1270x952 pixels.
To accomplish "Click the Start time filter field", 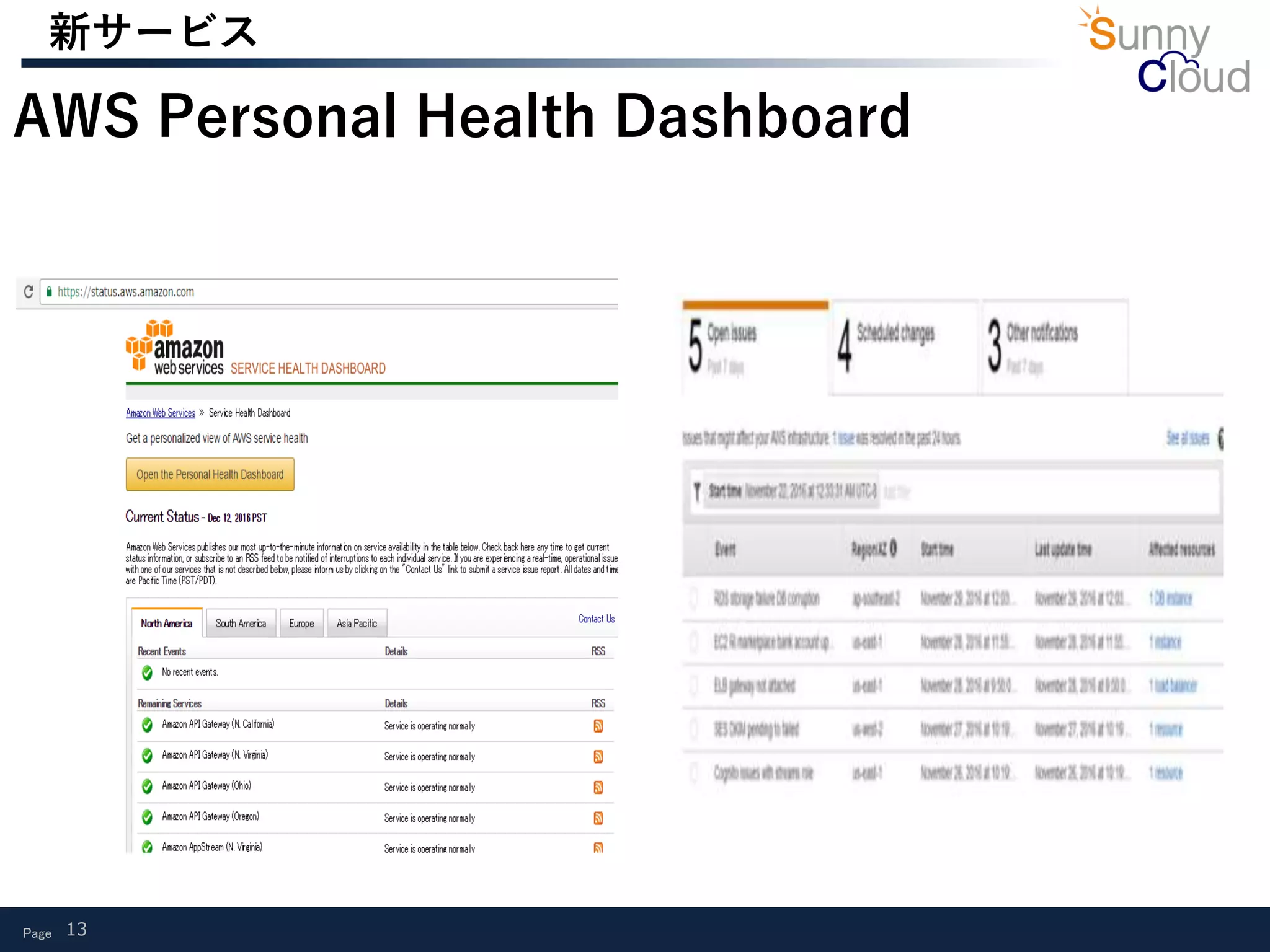I will click(793, 492).
